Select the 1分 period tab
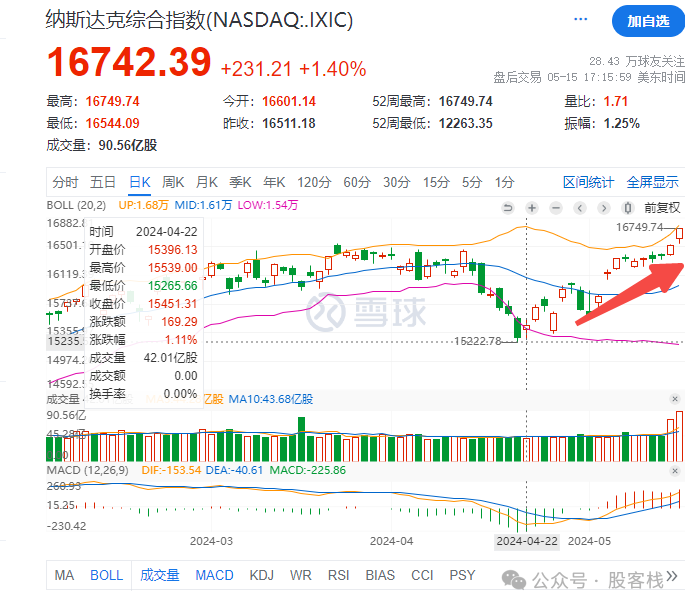The height and width of the screenshot is (607, 685). 504,182
